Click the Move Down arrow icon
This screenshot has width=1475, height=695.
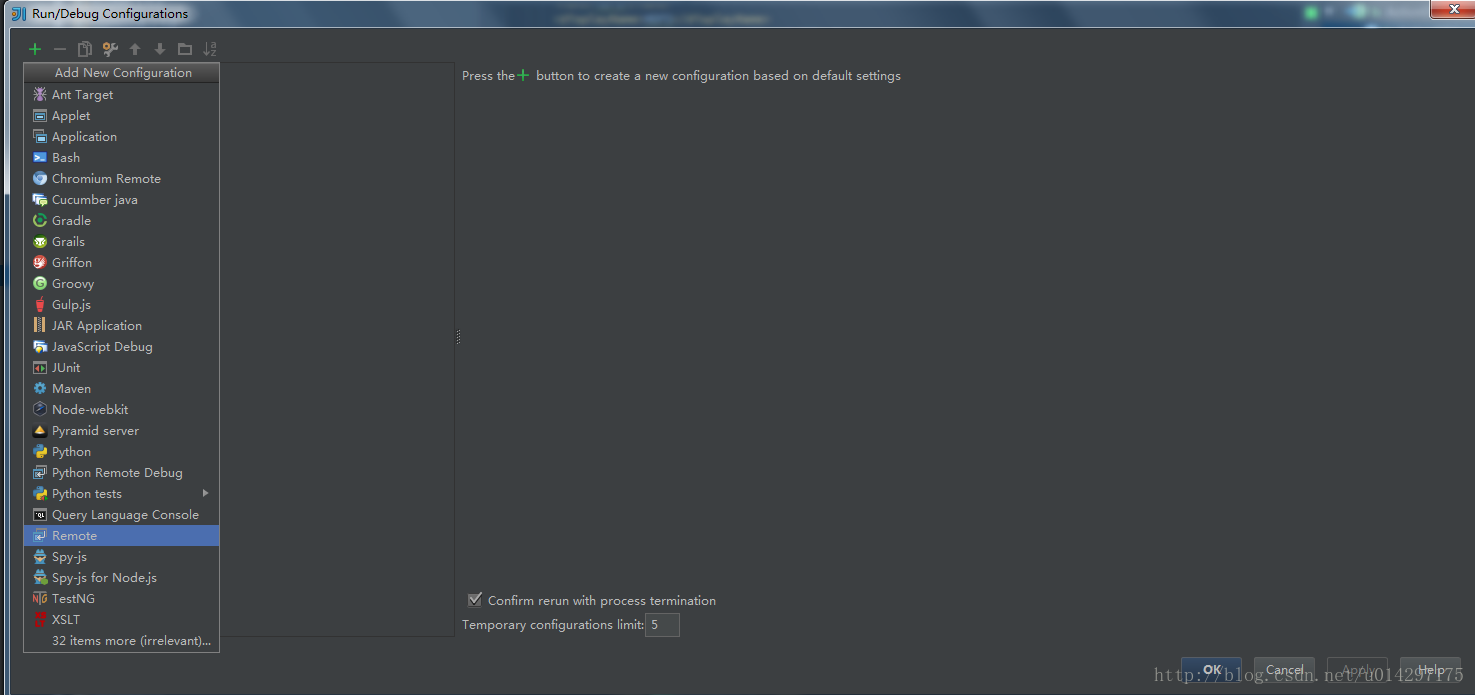click(160, 49)
